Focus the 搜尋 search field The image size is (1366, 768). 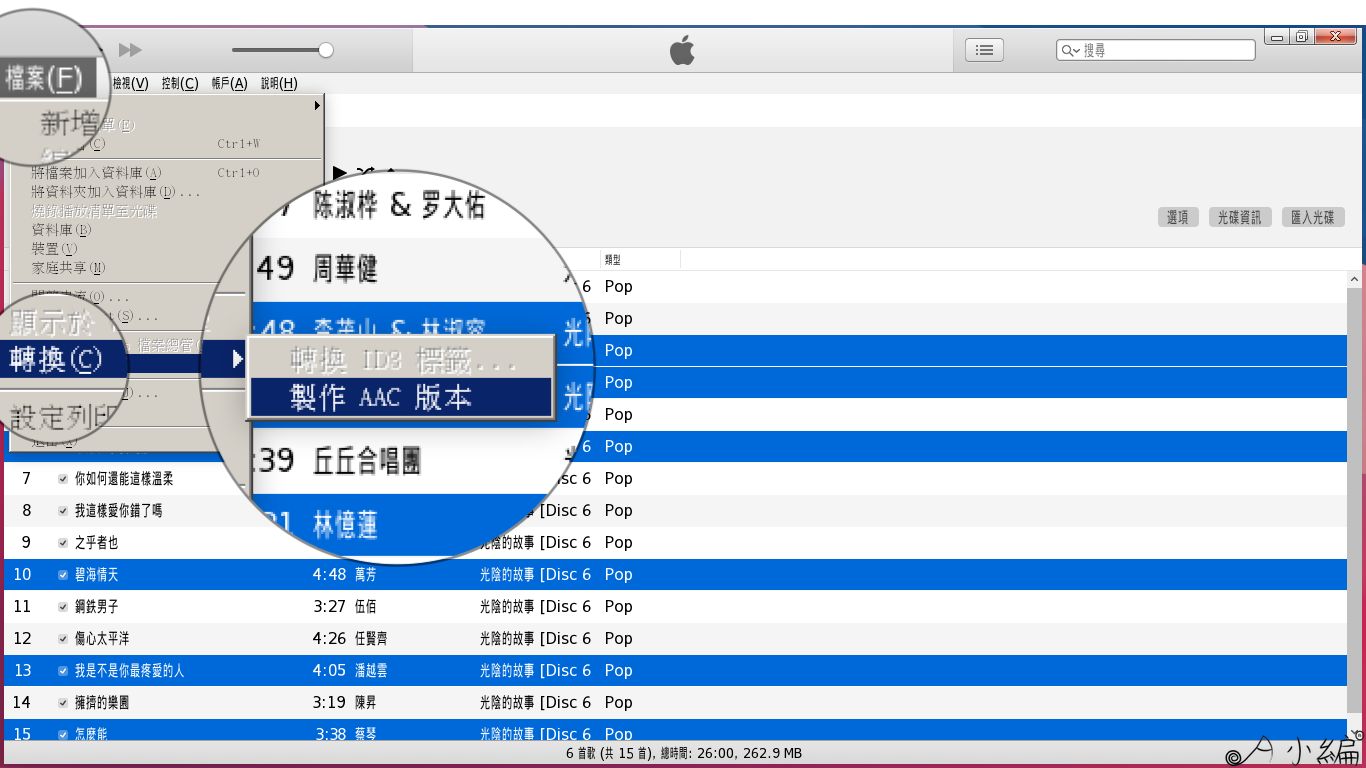1156,50
